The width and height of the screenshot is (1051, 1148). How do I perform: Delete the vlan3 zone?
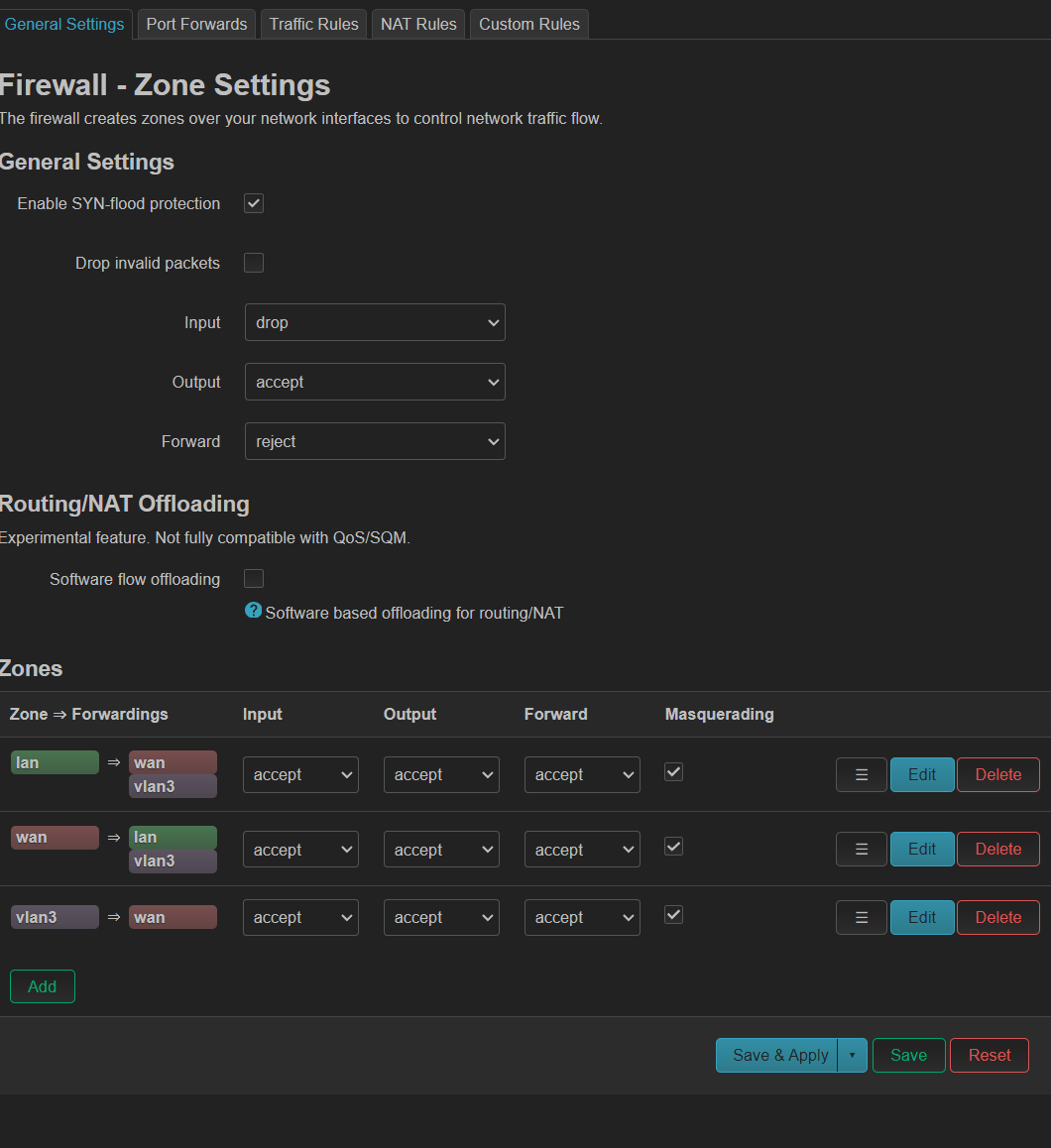(997, 917)
